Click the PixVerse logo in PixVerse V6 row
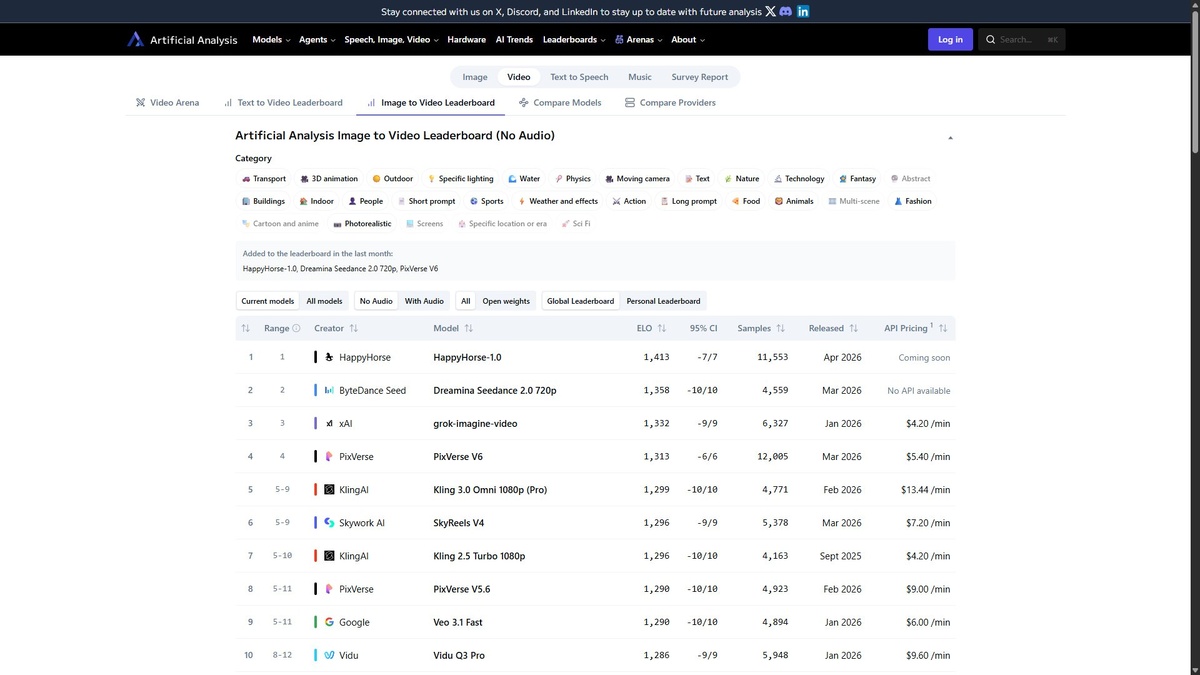This screenshot has height=675, width=1200. (329, 456)
